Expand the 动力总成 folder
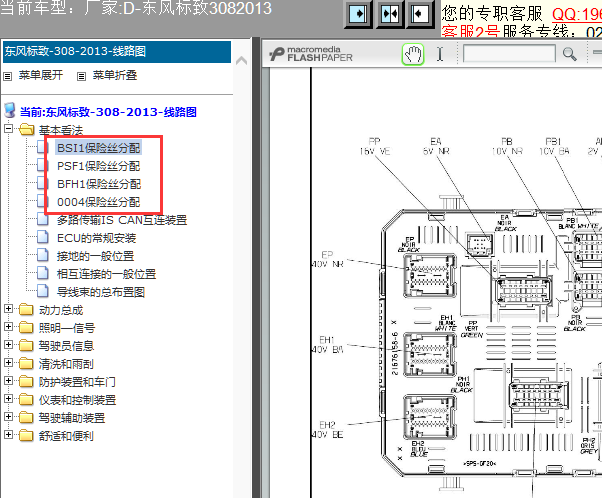This screenshot has height=498, width=602. pos(8,308)
